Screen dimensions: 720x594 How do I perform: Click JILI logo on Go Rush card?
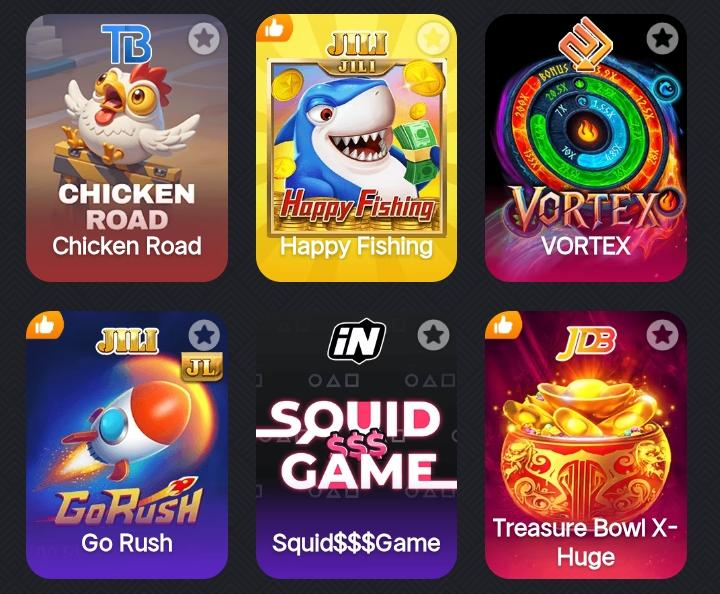127,341
